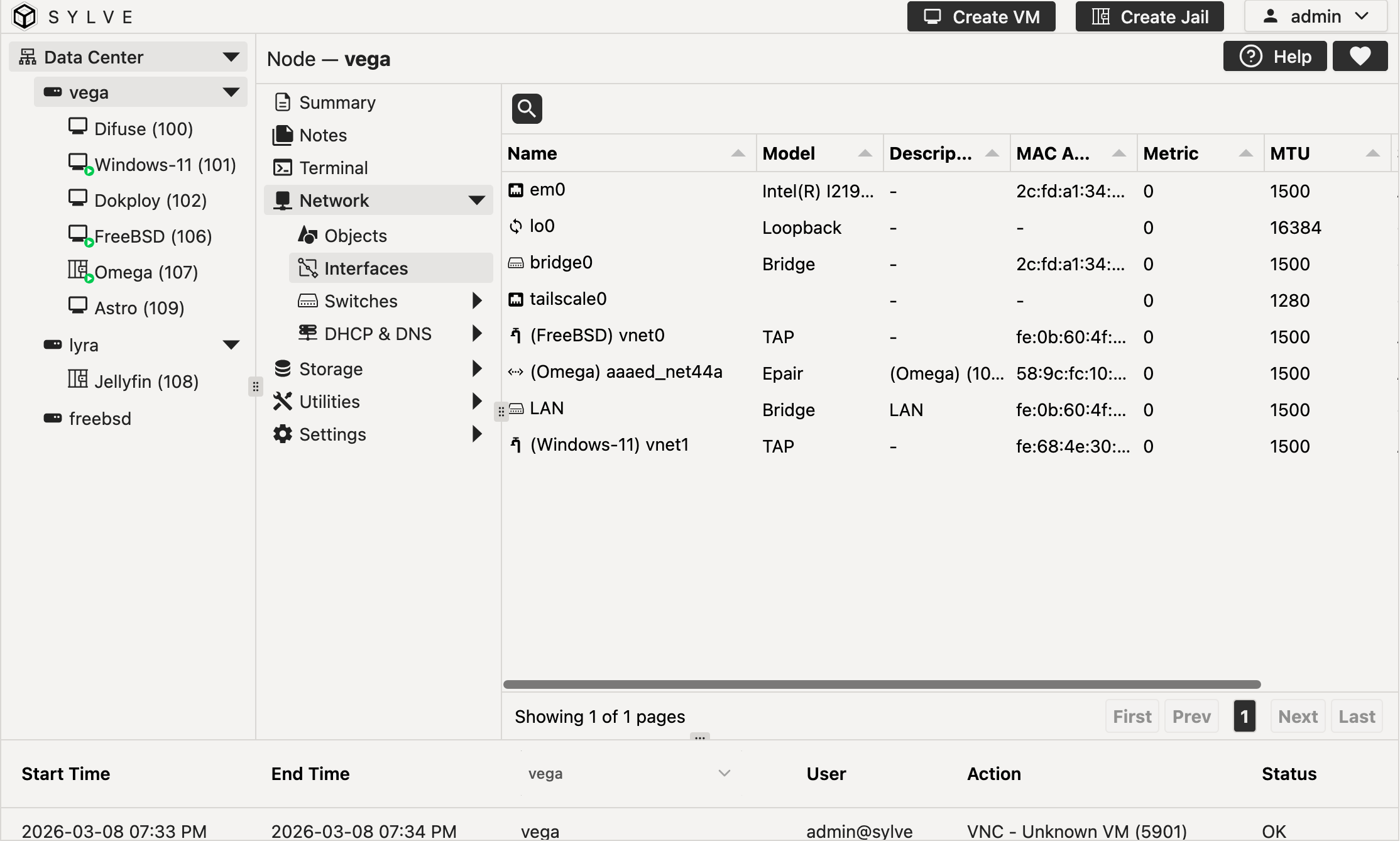
Task: Open the Summary menu item
Action: (337, 102)
